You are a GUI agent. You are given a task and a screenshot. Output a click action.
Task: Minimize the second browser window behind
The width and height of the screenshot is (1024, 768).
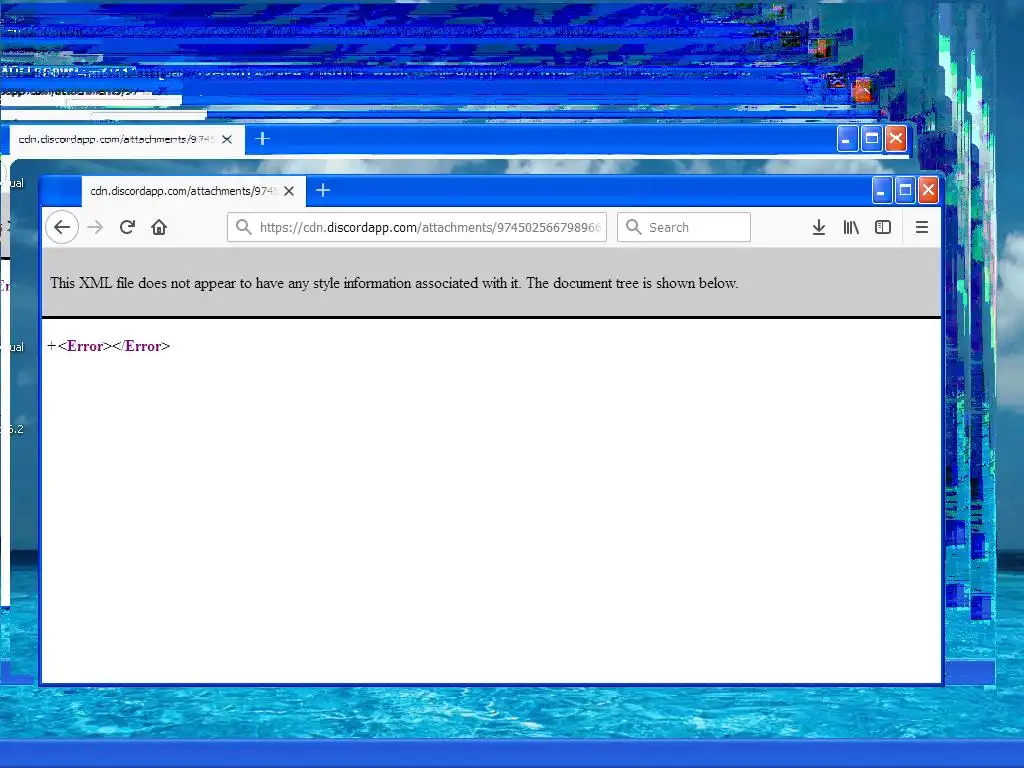pos(847,138)
